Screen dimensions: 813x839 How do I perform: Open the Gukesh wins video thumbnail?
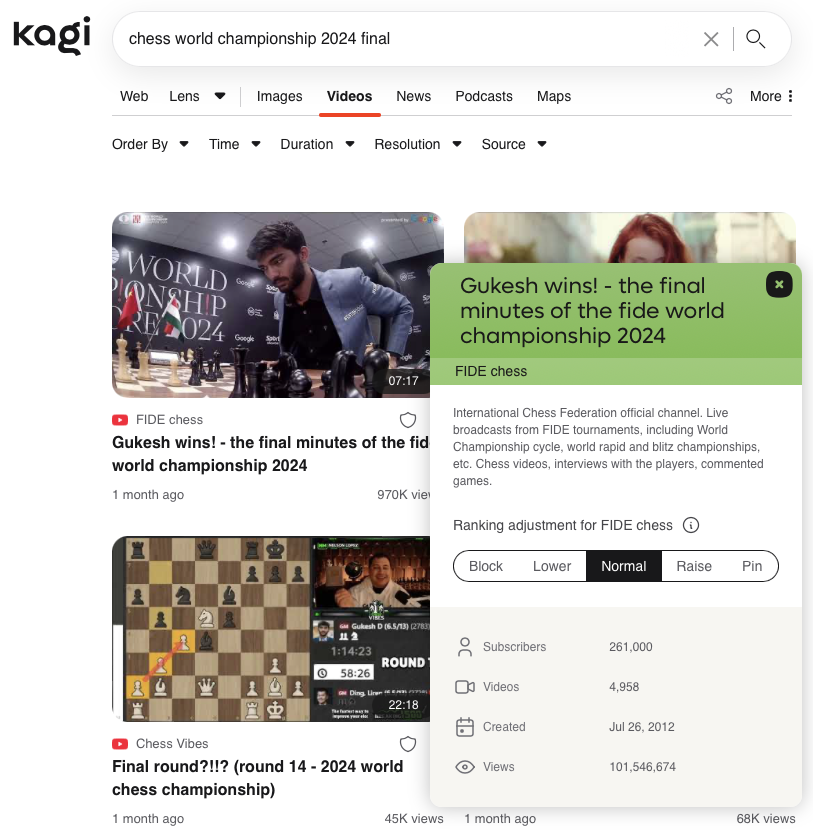[x=271, y=305]
